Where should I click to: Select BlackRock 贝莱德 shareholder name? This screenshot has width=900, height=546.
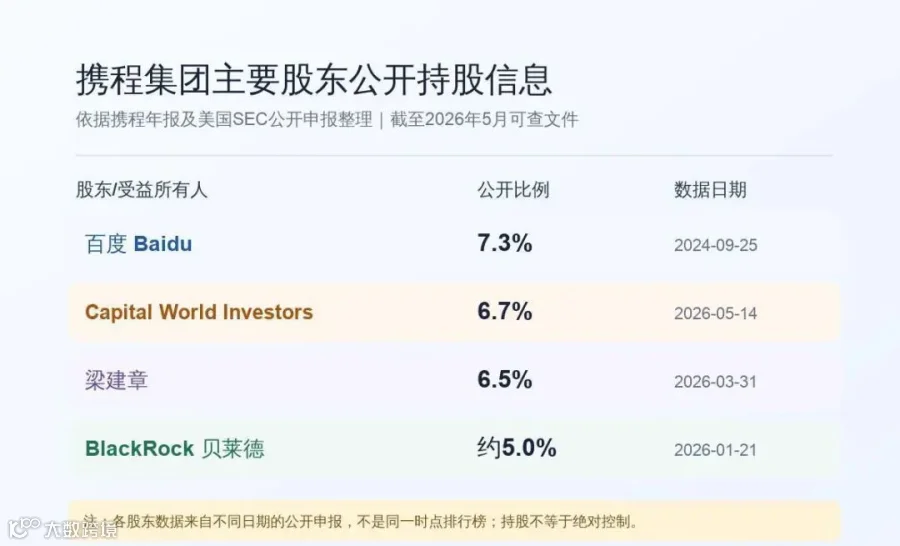tap(174, 448)
